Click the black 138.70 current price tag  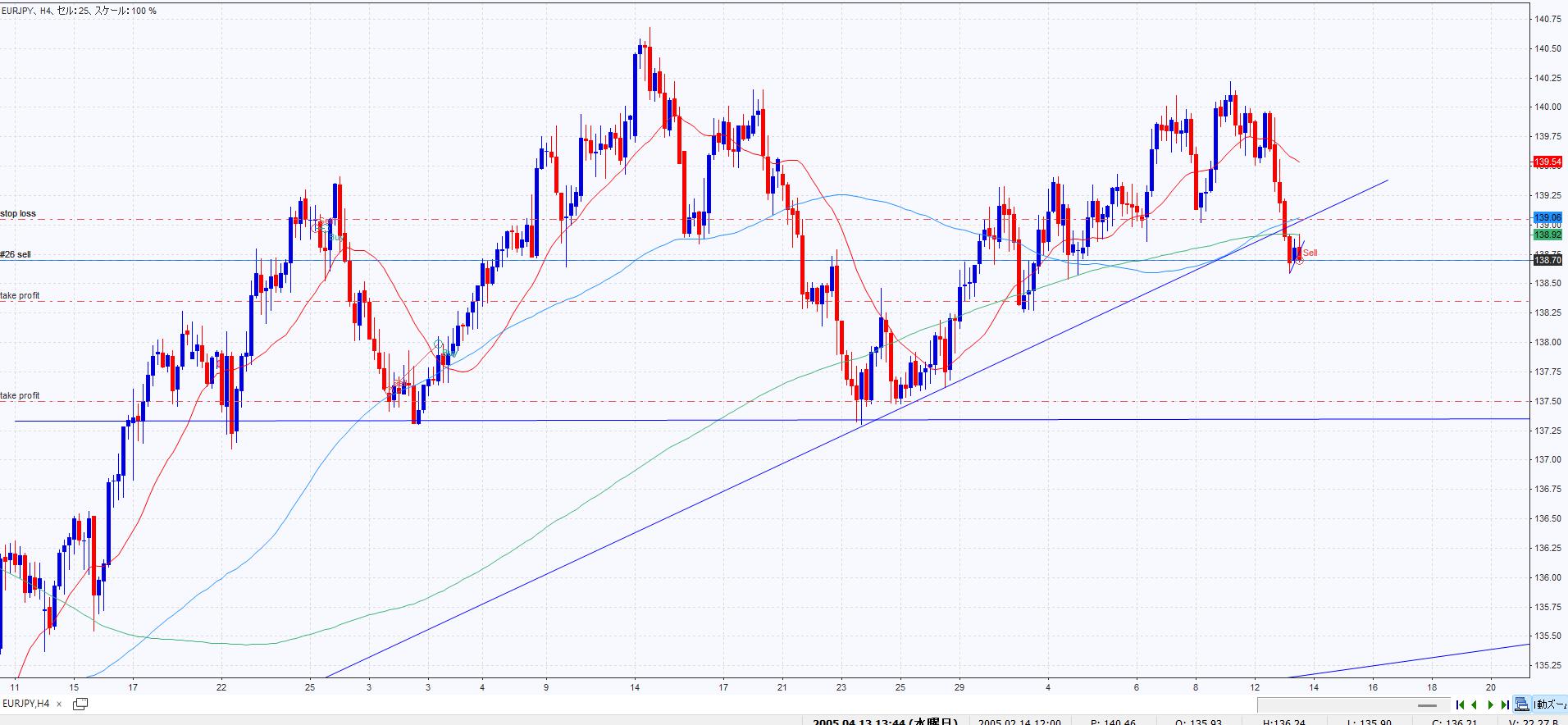(1547, 260)
